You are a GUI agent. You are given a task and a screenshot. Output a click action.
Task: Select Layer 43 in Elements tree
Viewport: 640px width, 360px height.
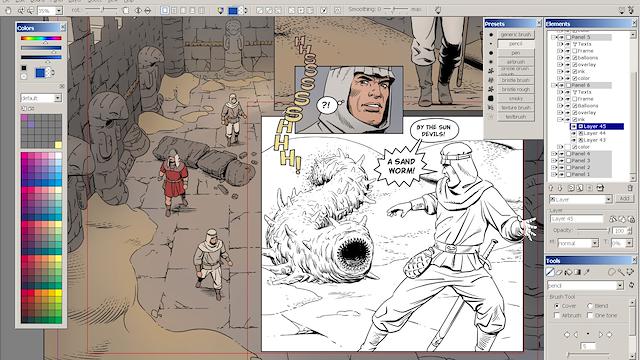595,140
